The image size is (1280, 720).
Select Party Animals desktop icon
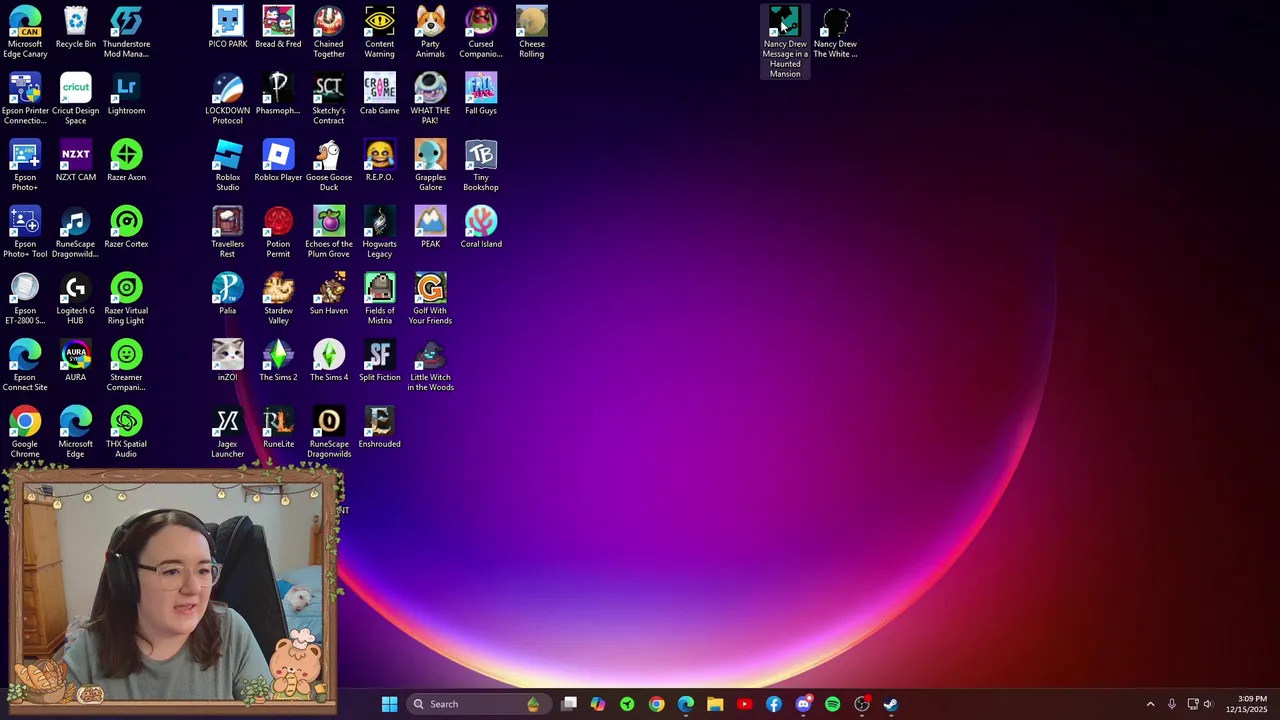coord(430,32)
